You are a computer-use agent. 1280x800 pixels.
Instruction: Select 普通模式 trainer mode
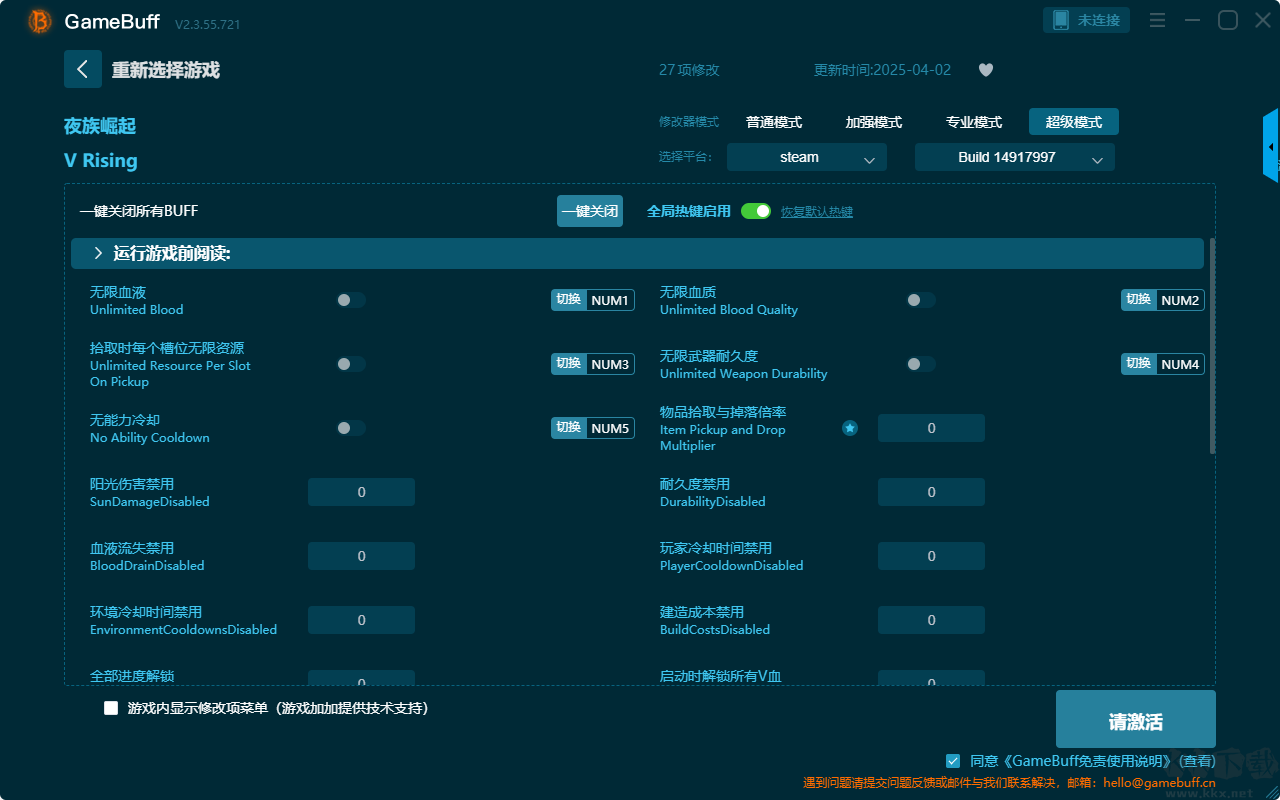point(774,122)
